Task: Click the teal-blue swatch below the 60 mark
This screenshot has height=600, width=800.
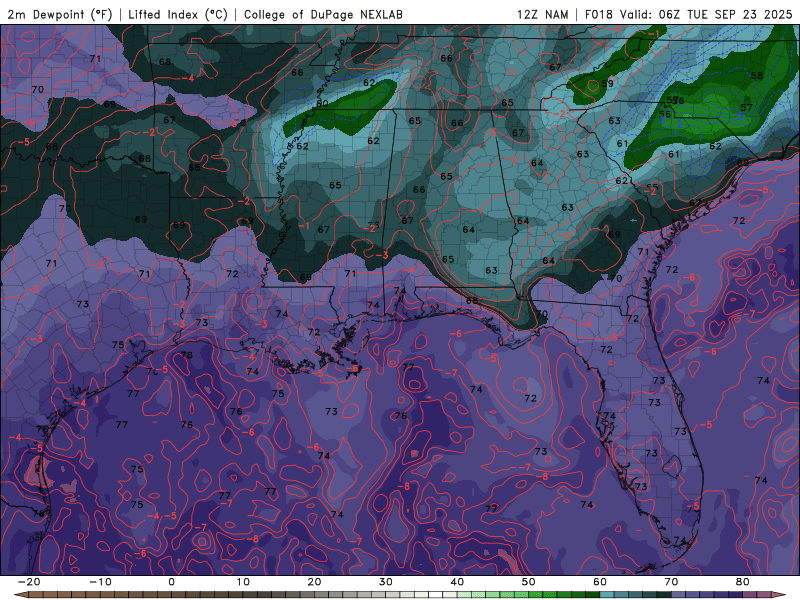Action: tap(607, 595)
